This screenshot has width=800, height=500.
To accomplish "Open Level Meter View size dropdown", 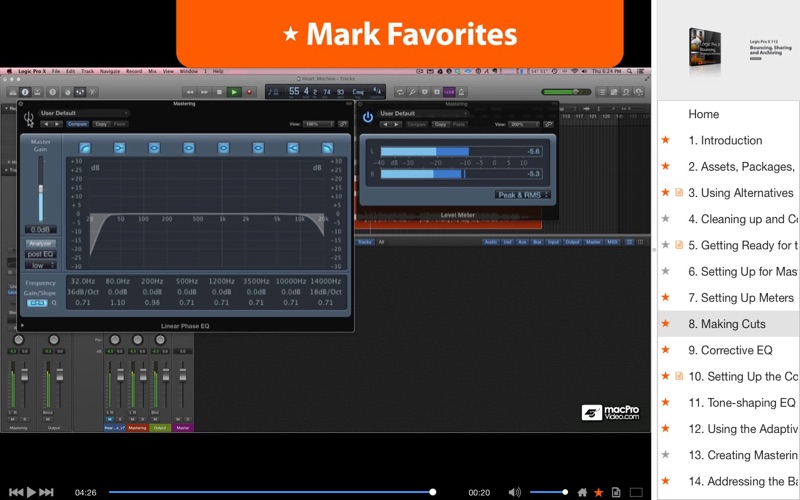I will 524,124.
